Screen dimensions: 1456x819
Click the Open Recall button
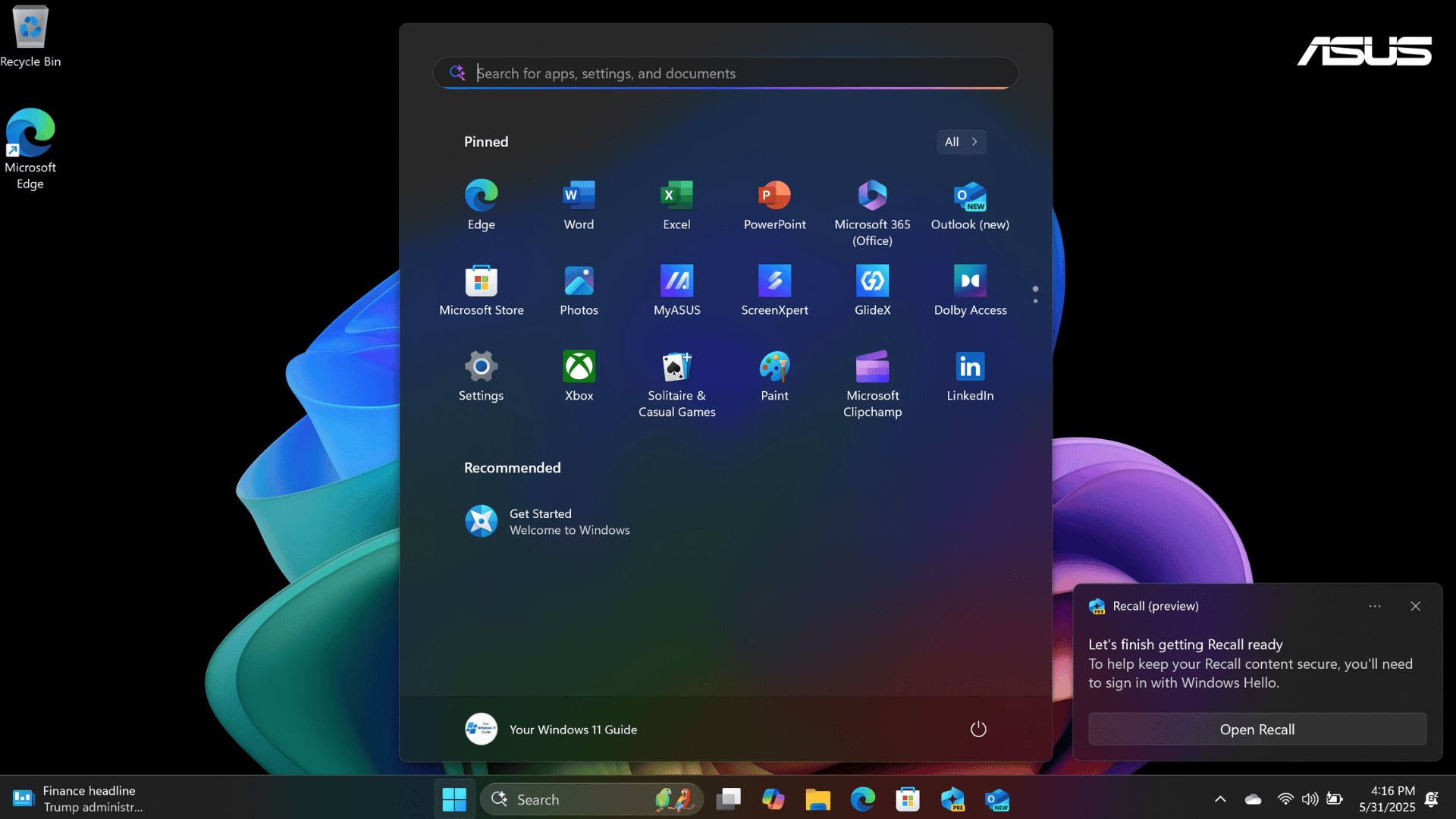1257,729
